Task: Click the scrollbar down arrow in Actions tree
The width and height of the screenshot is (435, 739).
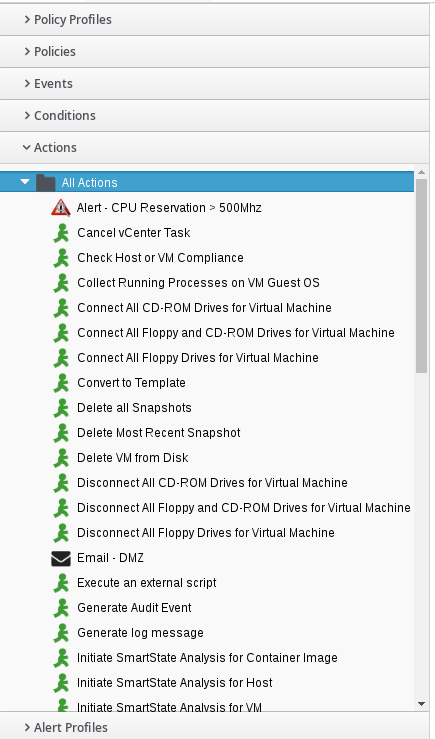Action: (x=421, y=704)
